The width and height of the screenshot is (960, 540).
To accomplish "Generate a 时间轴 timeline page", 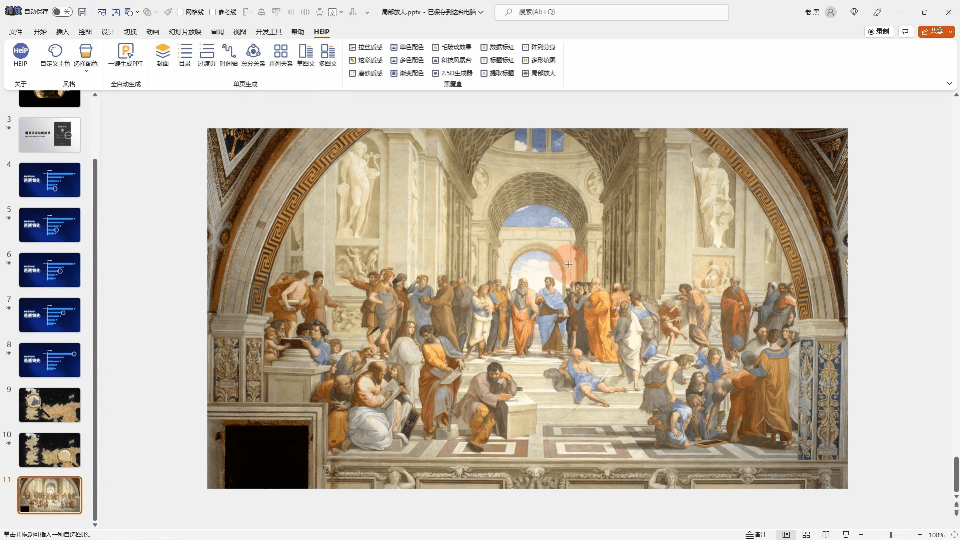I will coord(229,54).
